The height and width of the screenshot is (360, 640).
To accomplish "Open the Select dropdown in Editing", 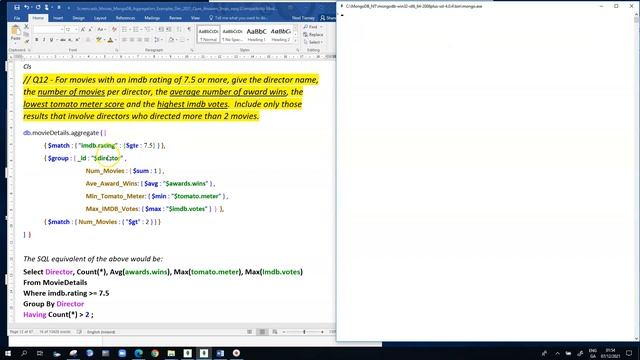I will click(x=313, y=42).
